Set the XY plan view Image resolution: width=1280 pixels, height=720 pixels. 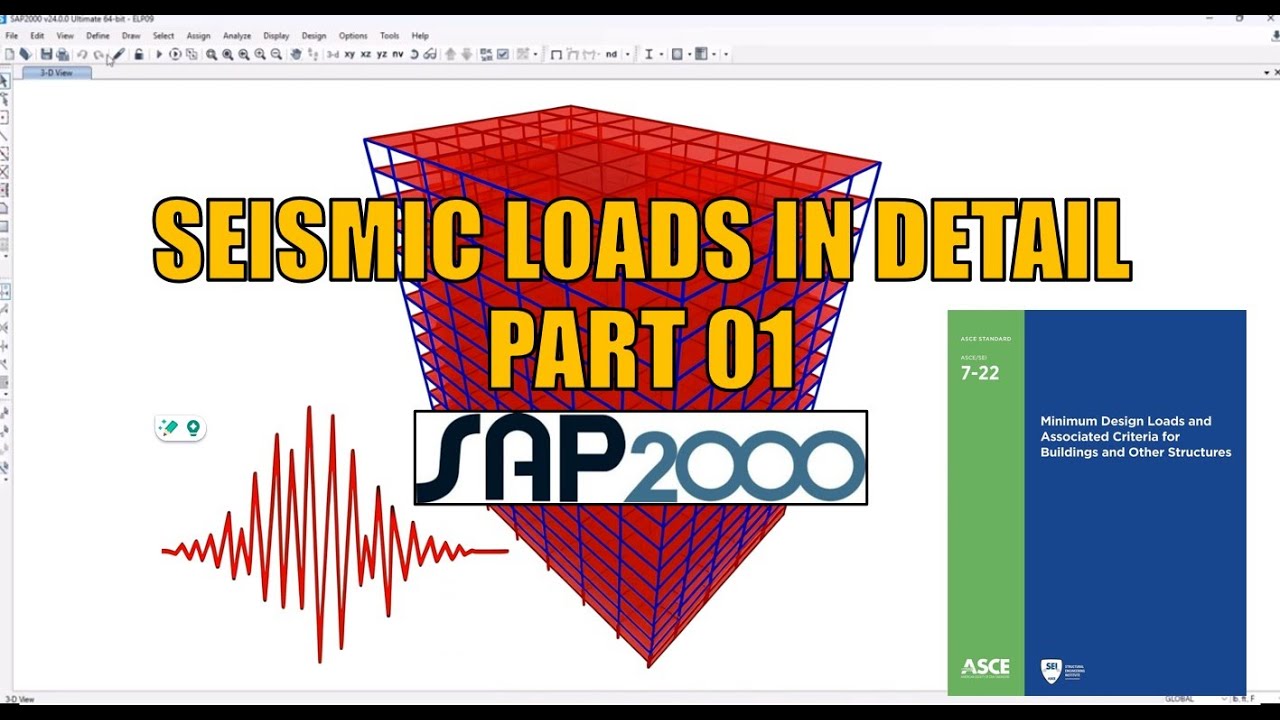349,54
